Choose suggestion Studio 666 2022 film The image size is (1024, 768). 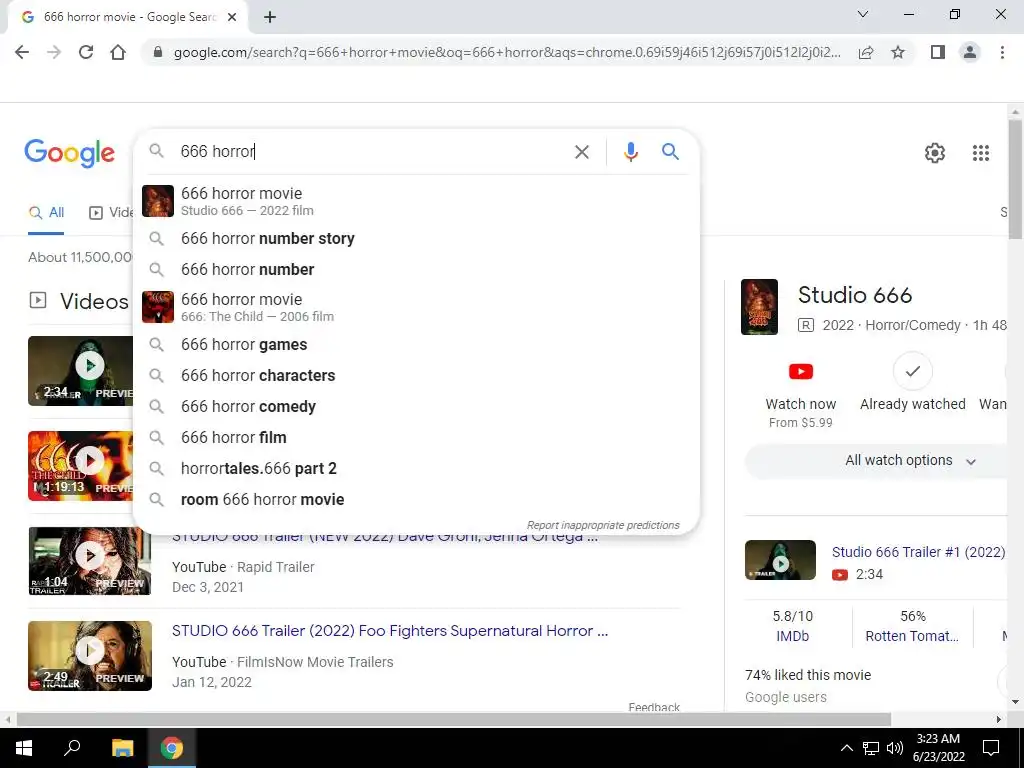point(416,200)
